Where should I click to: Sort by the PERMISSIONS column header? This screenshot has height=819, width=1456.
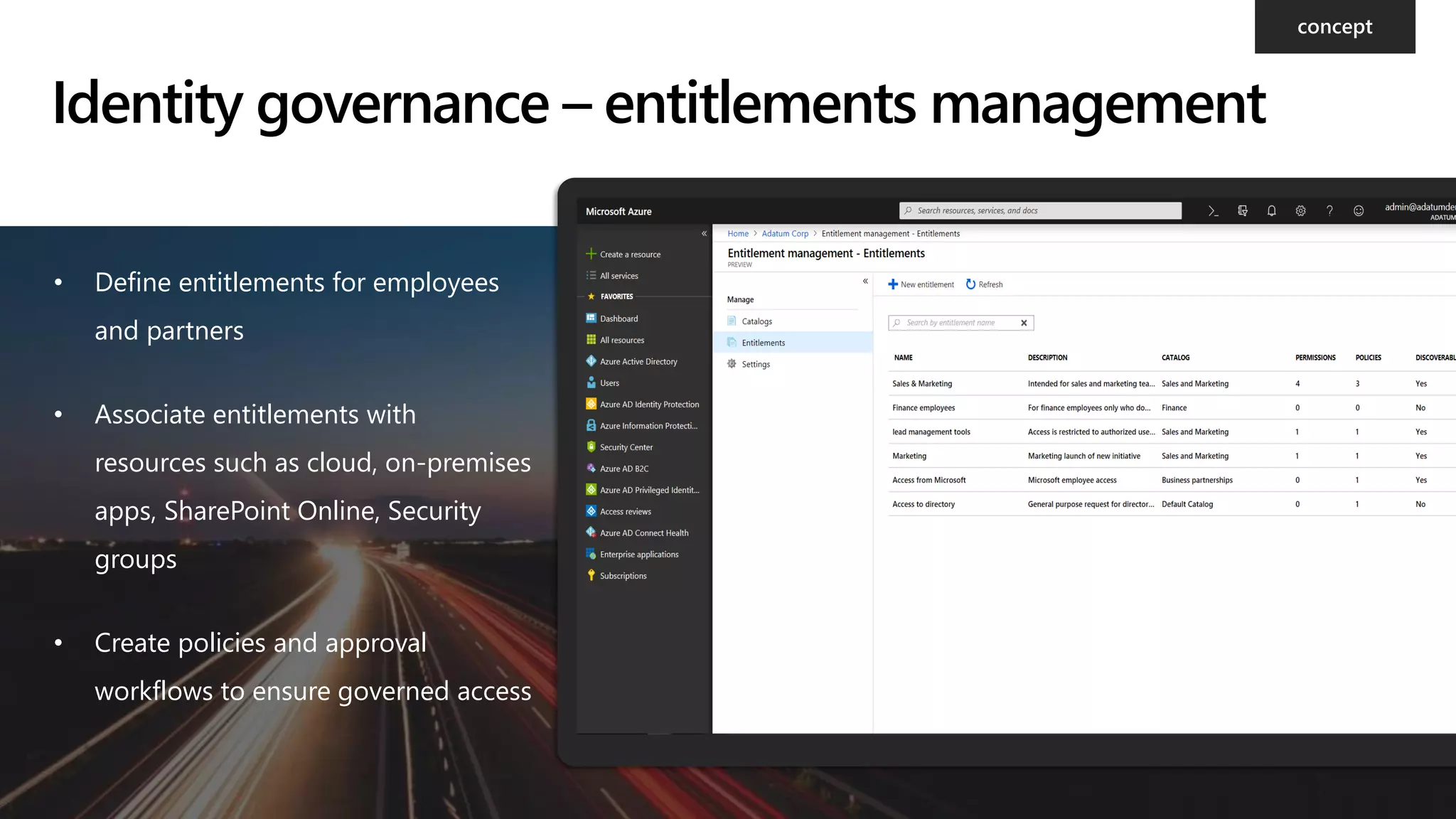click(x=1315, y=358)
